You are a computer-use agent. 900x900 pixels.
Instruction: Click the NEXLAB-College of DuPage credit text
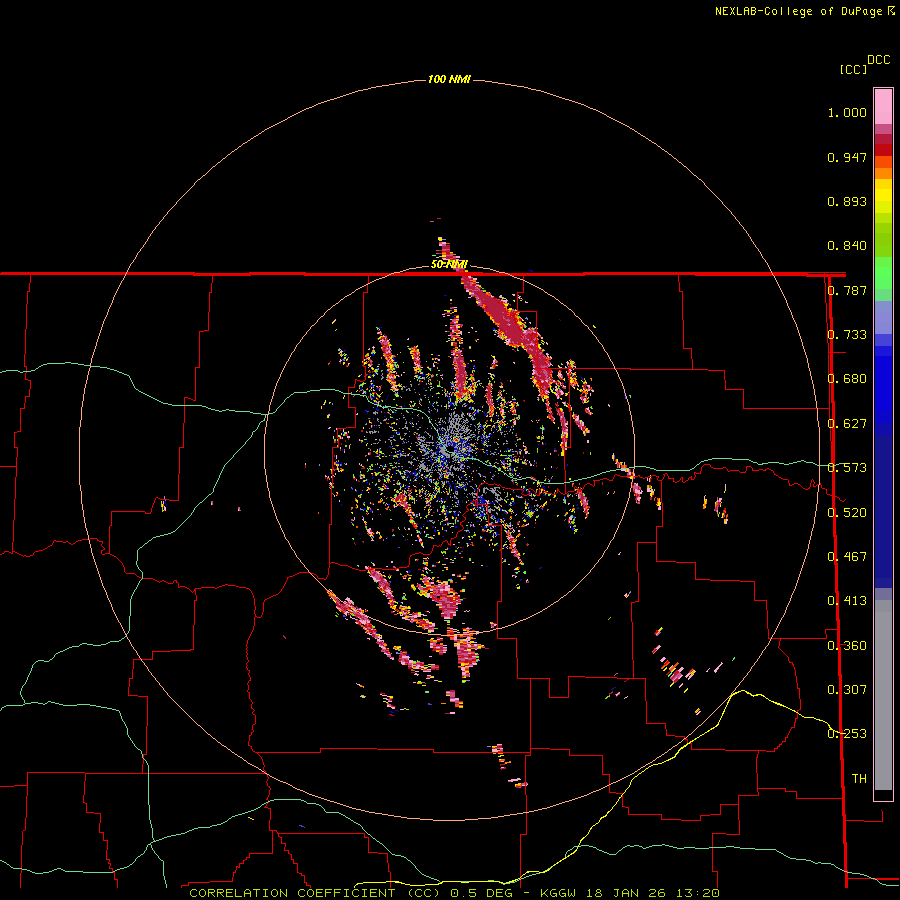click(800, 11)
